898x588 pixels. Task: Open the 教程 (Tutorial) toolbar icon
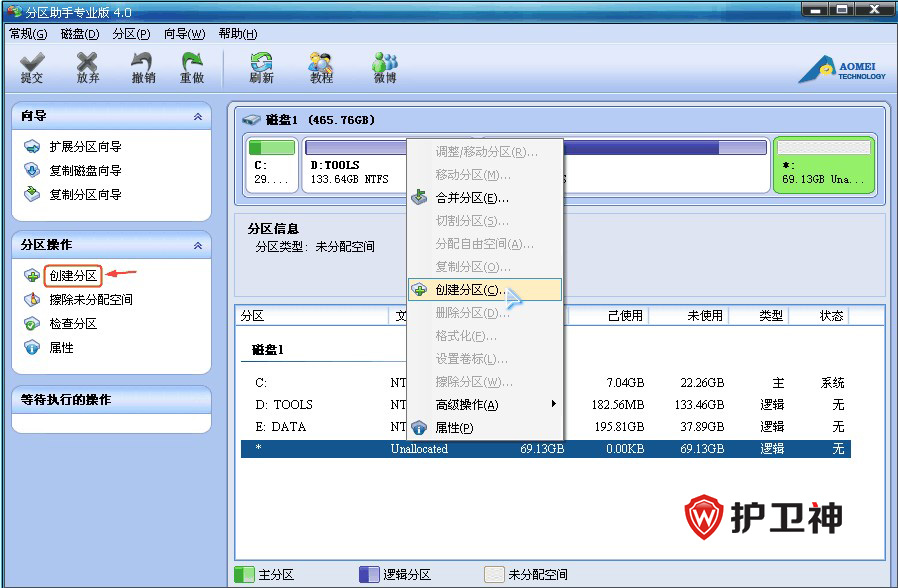pos(321,68)
